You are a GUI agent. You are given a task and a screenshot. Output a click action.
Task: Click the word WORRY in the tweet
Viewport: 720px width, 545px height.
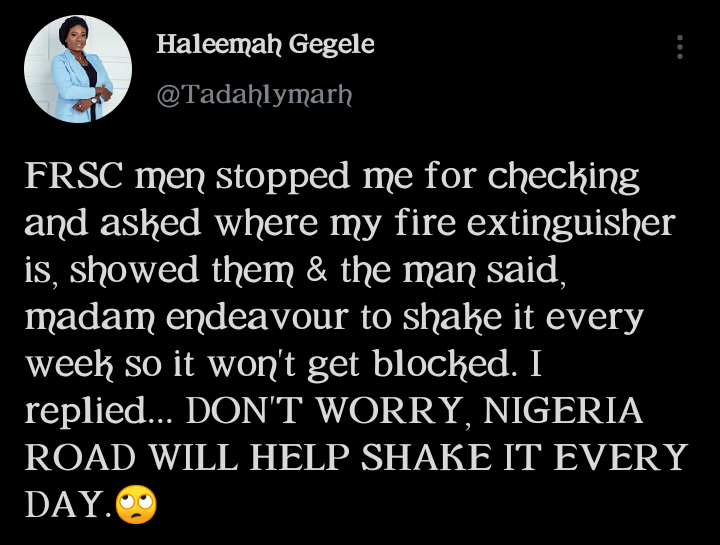(391, 411)
